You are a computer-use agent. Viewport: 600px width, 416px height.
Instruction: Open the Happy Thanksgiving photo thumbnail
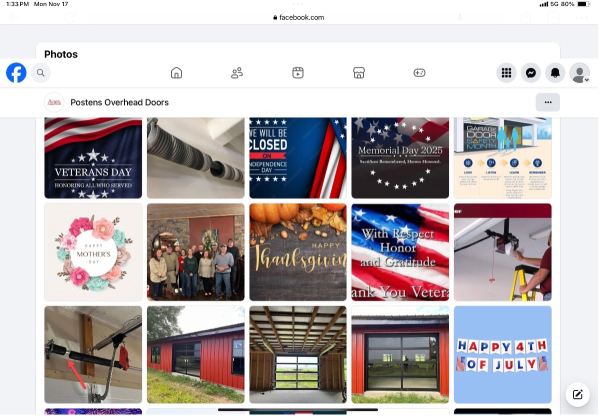[x=298, y=252]
